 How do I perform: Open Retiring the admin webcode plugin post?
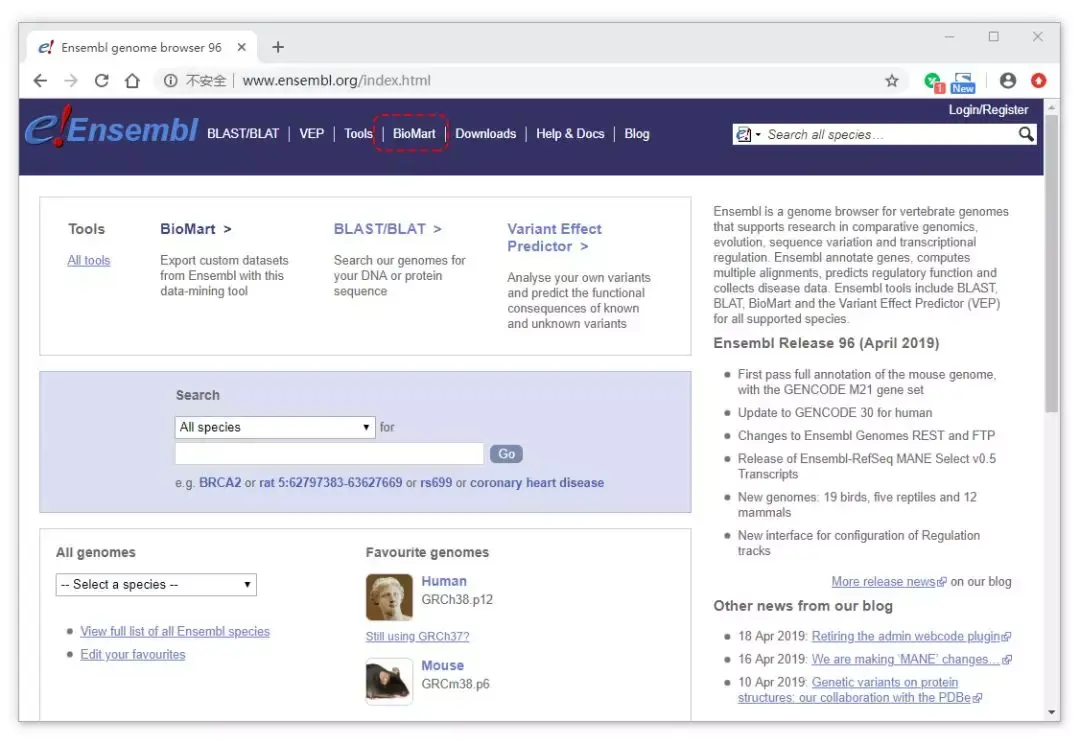(x=906, y=636)
